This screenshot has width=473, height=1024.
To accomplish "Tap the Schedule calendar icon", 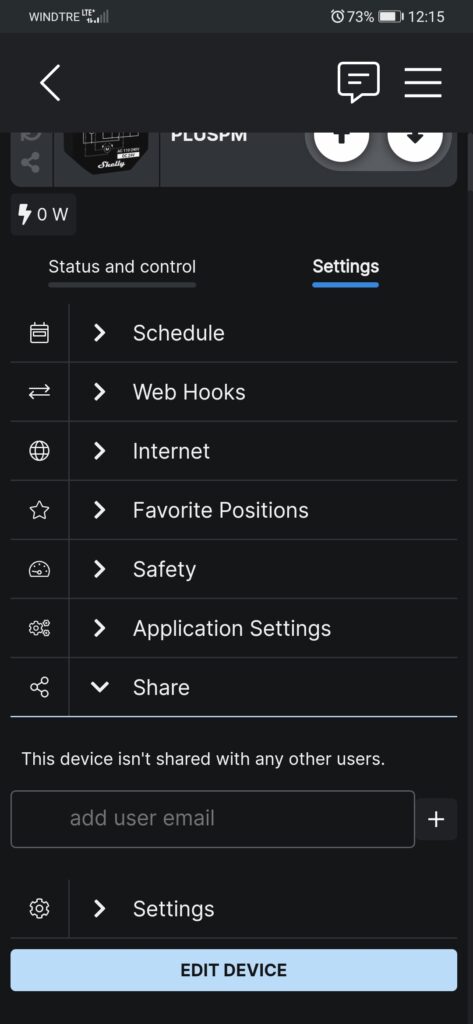I will (39, 333).
